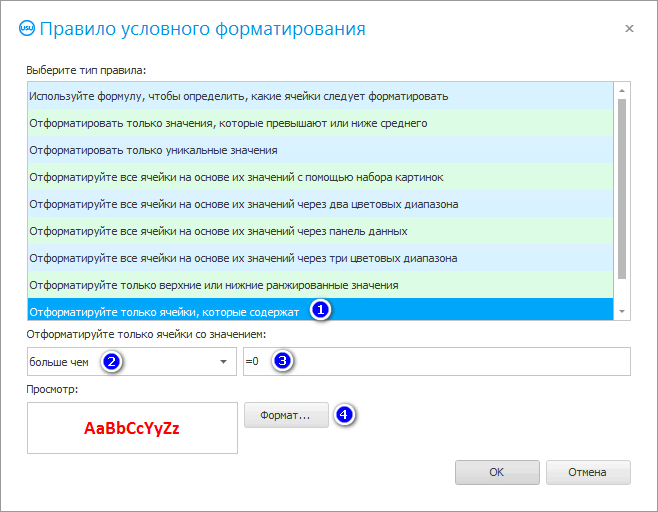658x512 pixels.
Task: Select rule 'верхние или нижние ранжированные значения'
Action: coord(320,285)
